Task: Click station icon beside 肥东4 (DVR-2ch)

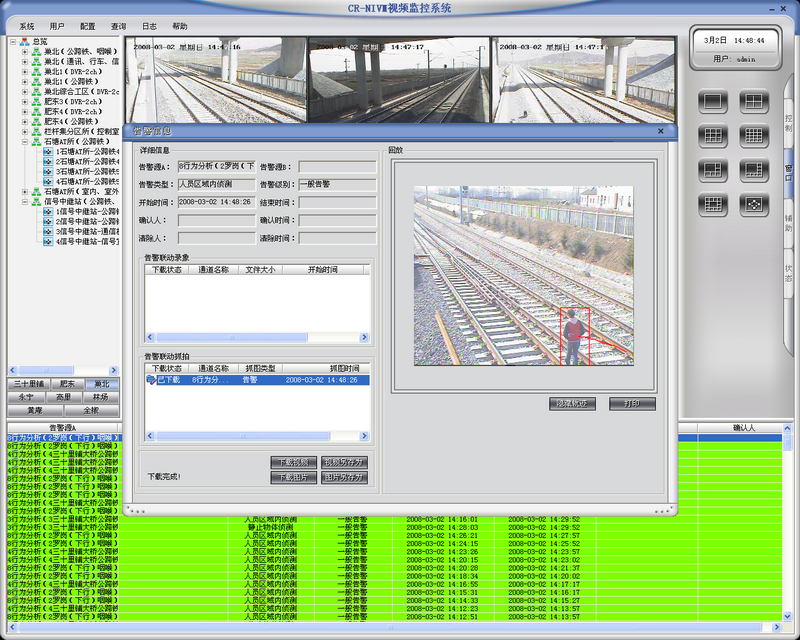Action: (36, 111)
